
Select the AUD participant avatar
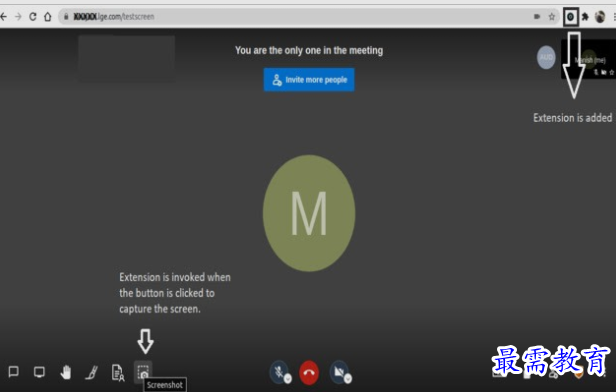[x=546, y=57]
